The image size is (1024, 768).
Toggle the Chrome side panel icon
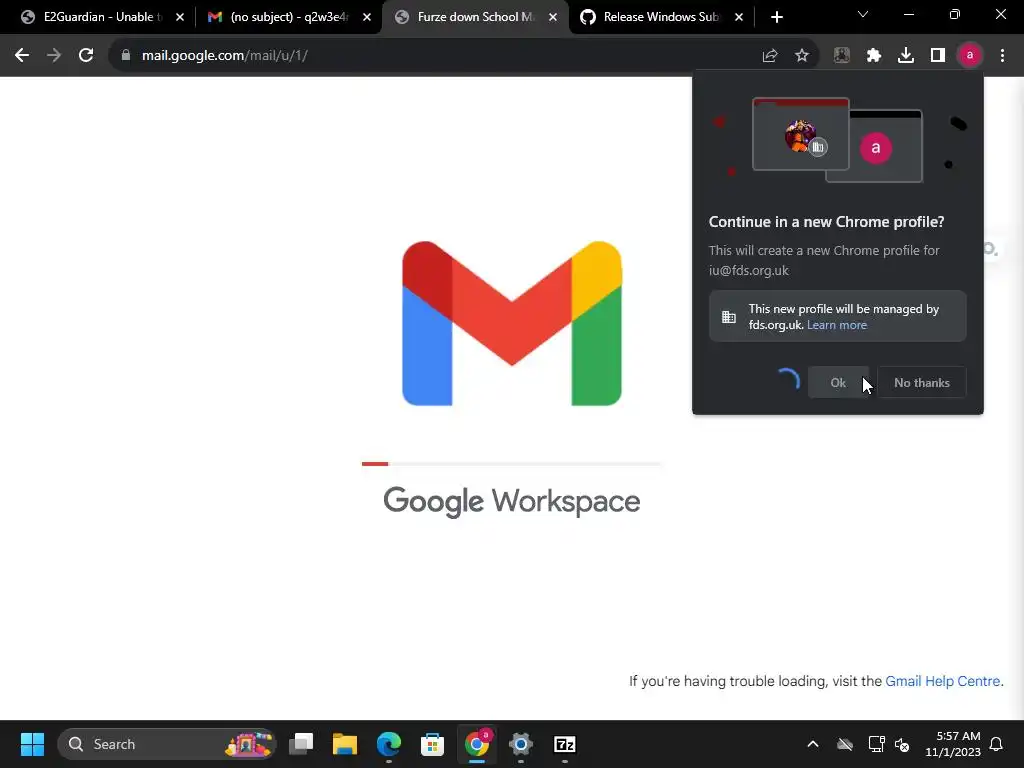[x=938, y=56]
